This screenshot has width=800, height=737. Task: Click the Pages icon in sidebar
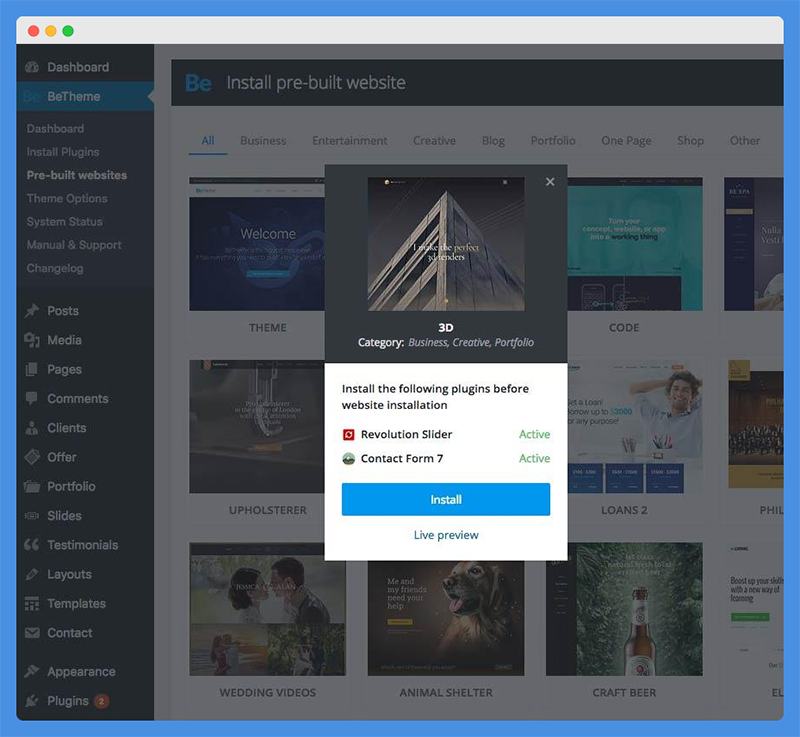tap(32, 369)
